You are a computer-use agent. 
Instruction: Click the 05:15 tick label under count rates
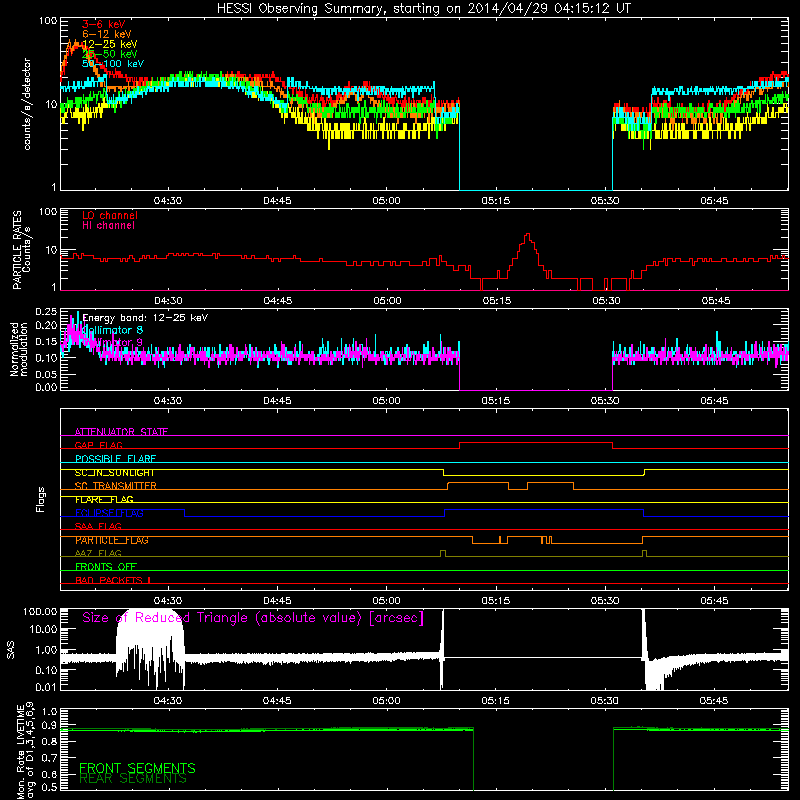[495, 201]
